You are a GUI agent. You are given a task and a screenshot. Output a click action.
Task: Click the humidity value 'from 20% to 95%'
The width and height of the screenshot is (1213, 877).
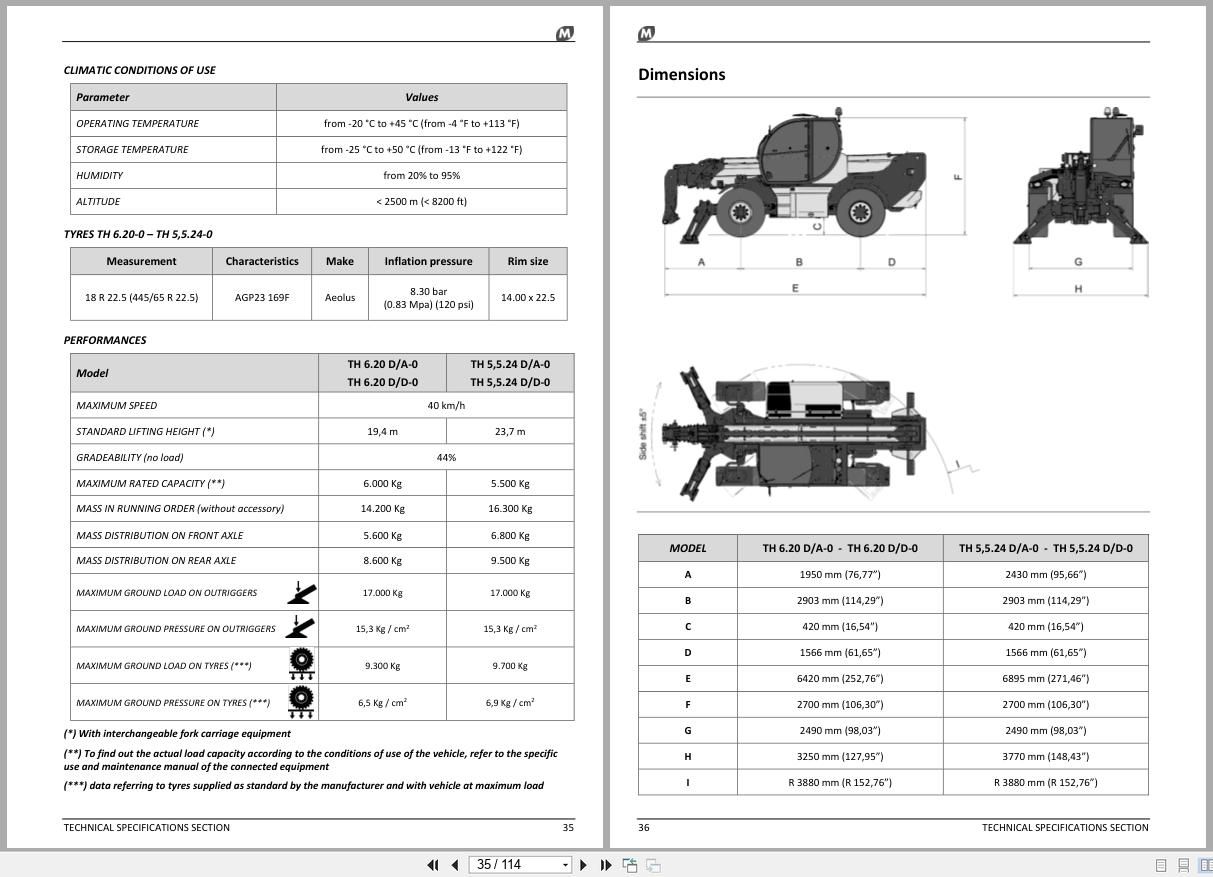[x=421, y=175]
